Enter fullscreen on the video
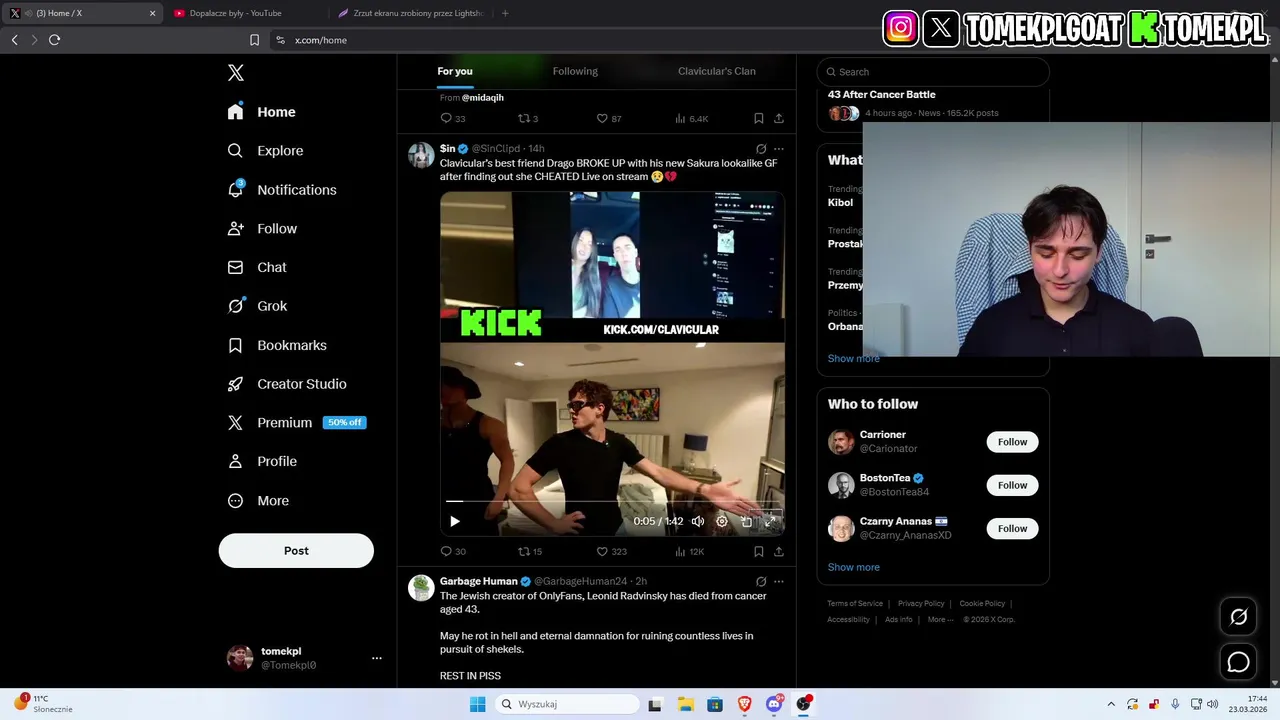Screen dimensions: 1280x720 770,521
